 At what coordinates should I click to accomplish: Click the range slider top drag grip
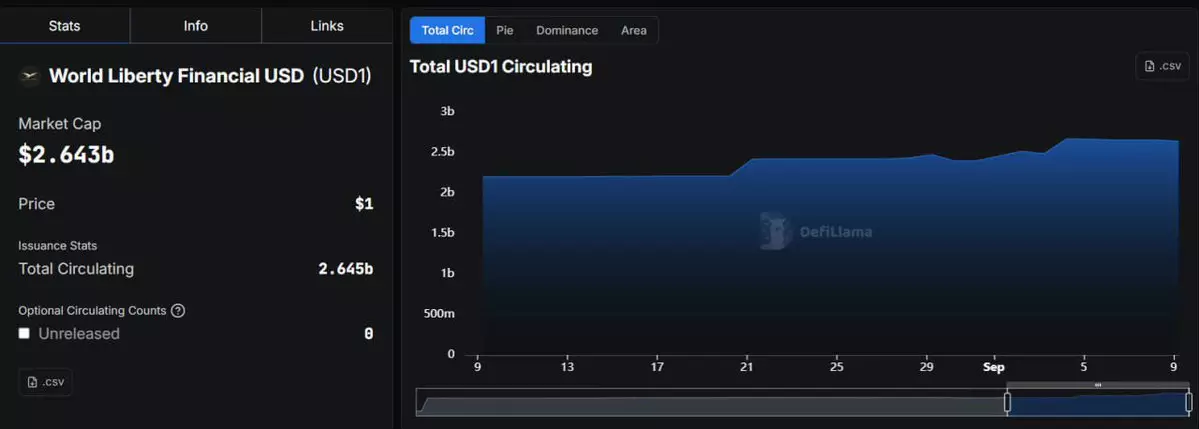(1098, 385)
